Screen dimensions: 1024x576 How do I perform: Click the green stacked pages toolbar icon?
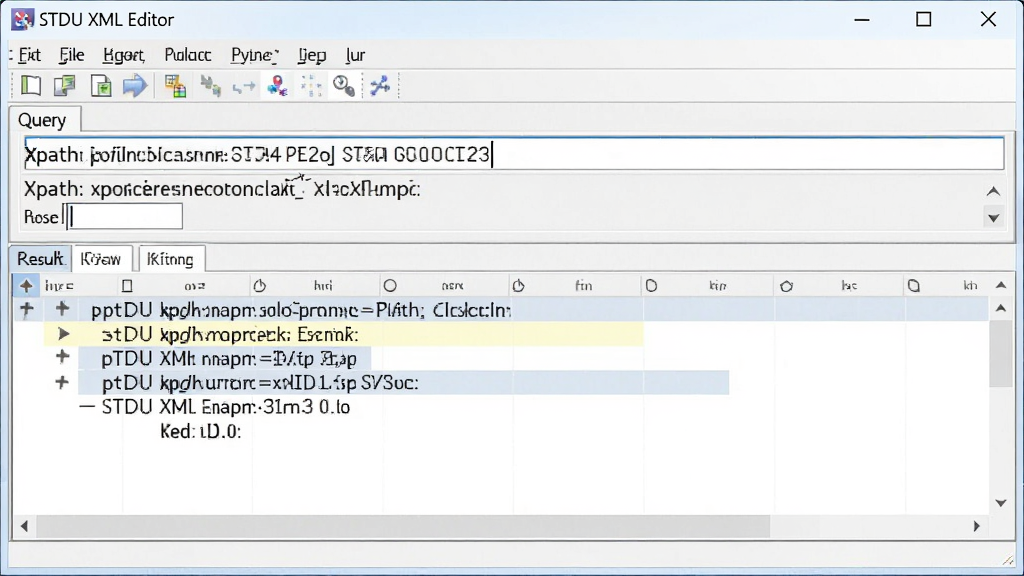(x=65, y=86)
